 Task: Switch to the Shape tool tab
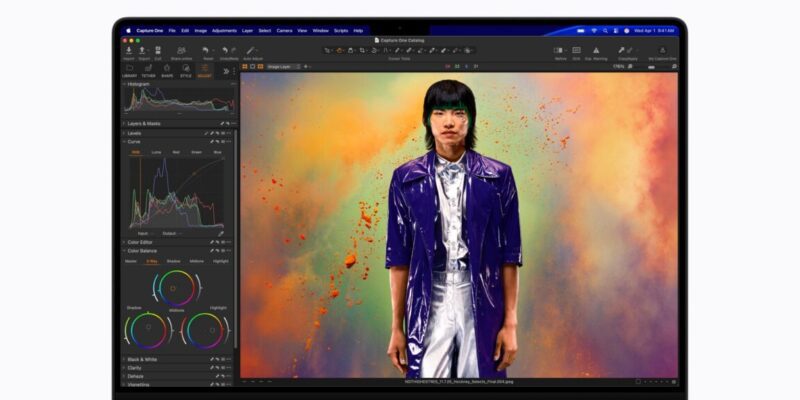click(x=167, y=71)
